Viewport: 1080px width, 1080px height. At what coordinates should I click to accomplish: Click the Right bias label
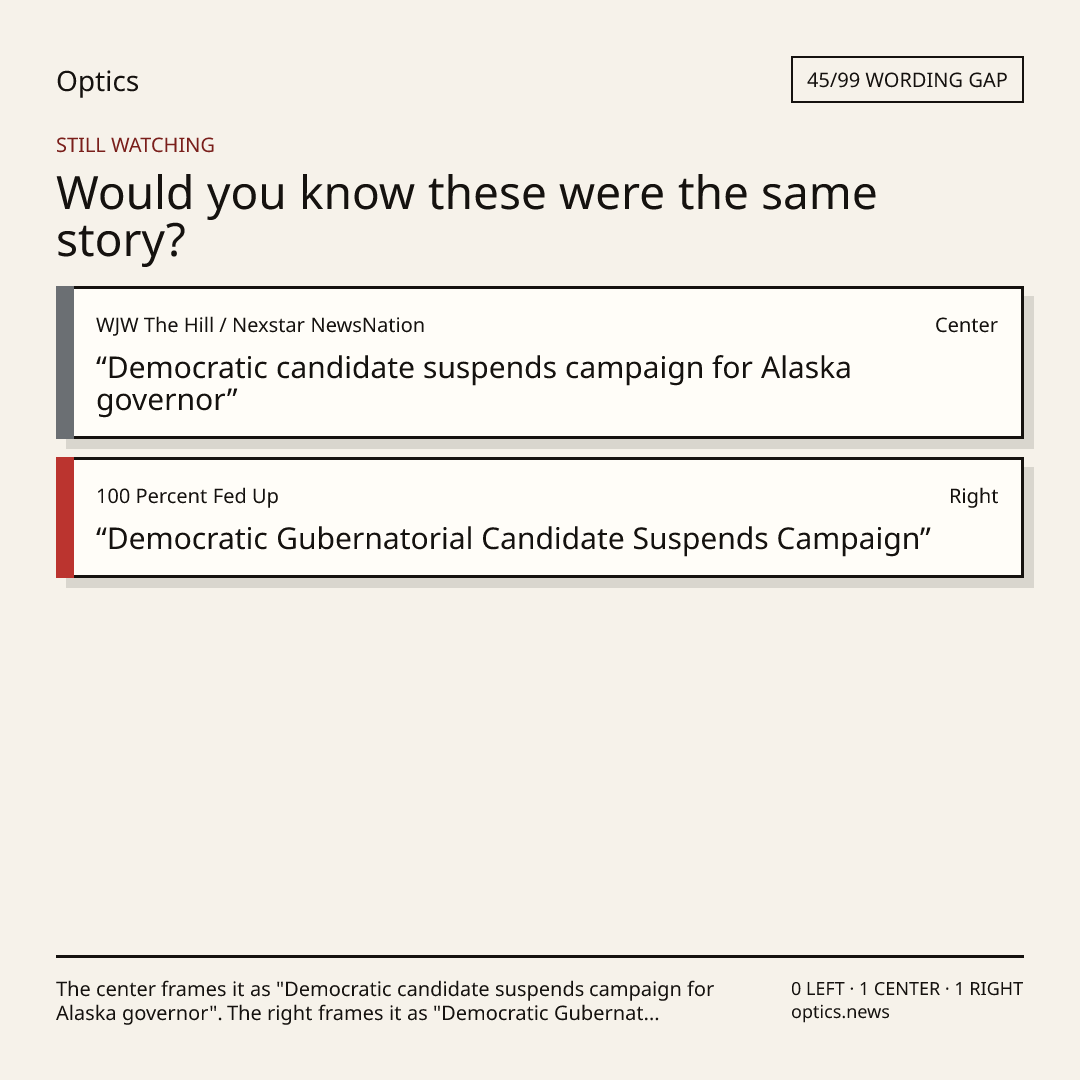pos(973,496)
